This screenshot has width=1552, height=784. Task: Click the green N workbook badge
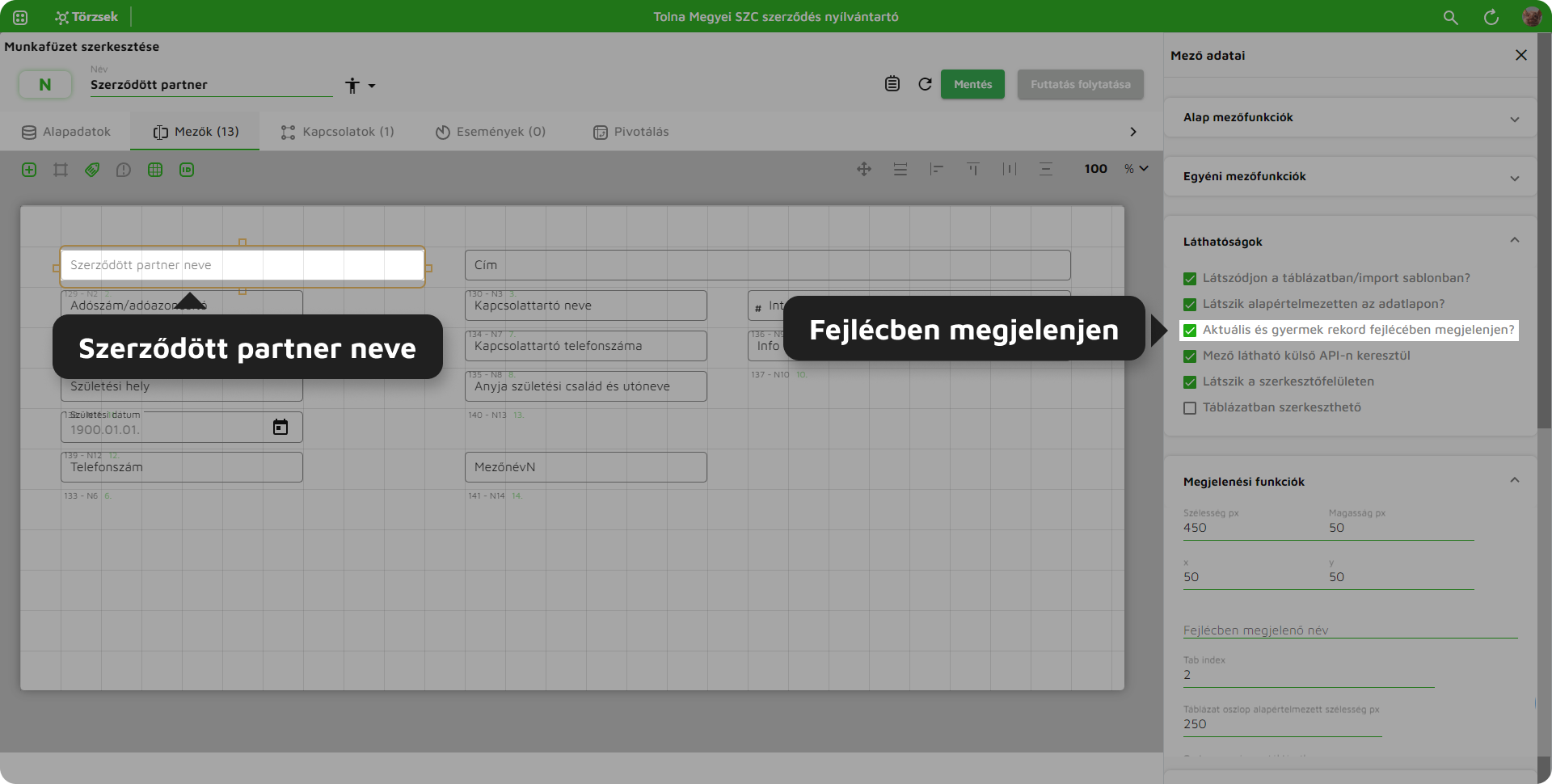click(45, 84)
